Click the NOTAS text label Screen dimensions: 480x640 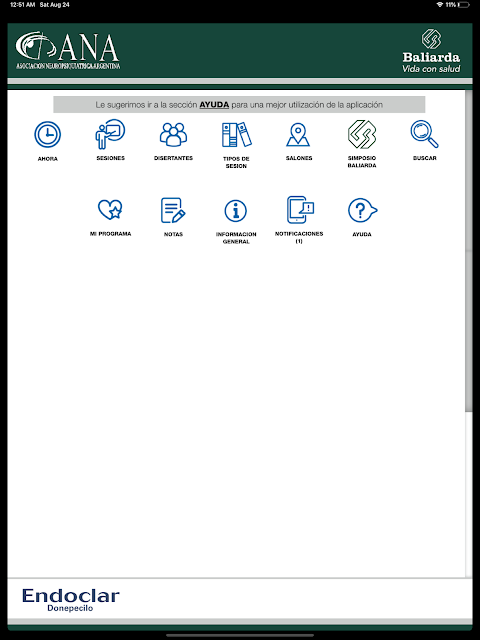173,234
